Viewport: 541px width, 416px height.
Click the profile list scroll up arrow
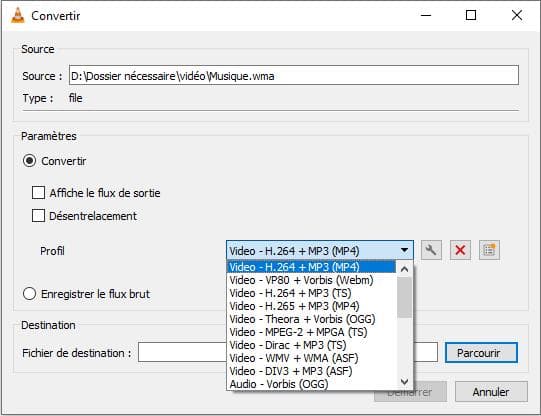tap(405, 269)
